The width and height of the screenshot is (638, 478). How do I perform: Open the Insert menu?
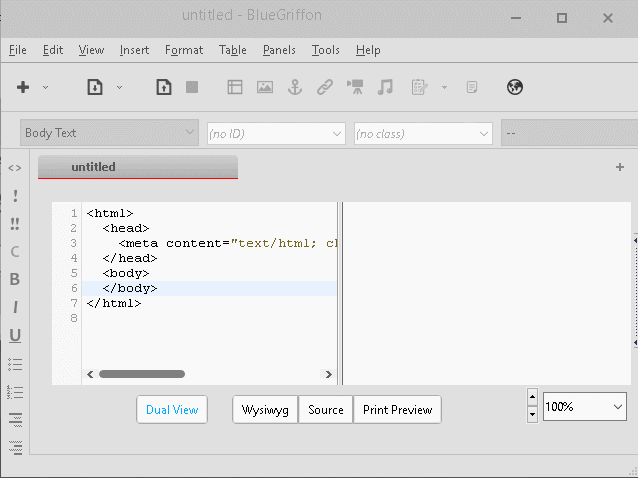point(134,50)
